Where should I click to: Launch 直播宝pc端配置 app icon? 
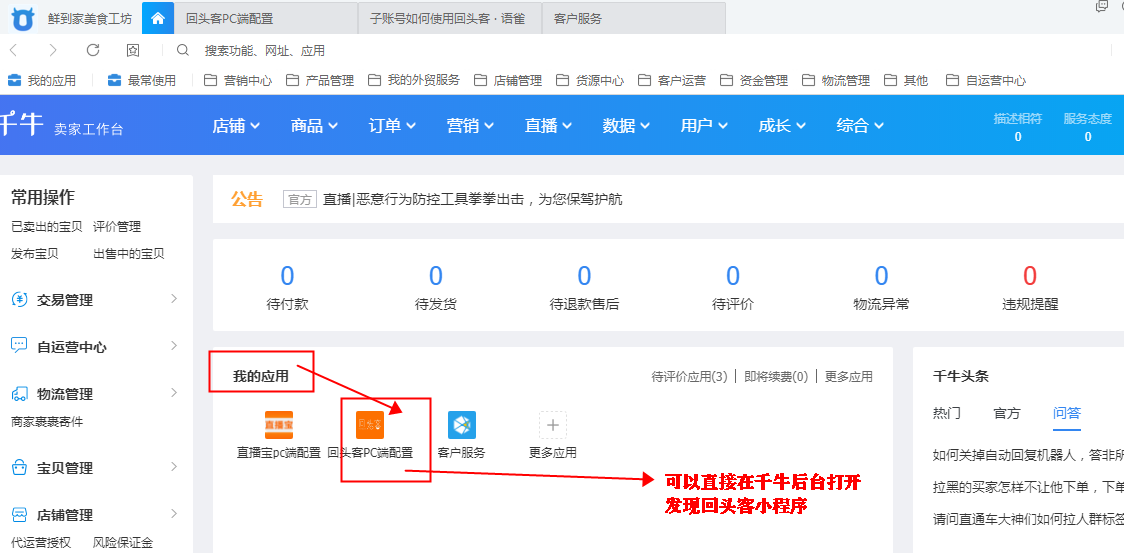click(279, 425)
